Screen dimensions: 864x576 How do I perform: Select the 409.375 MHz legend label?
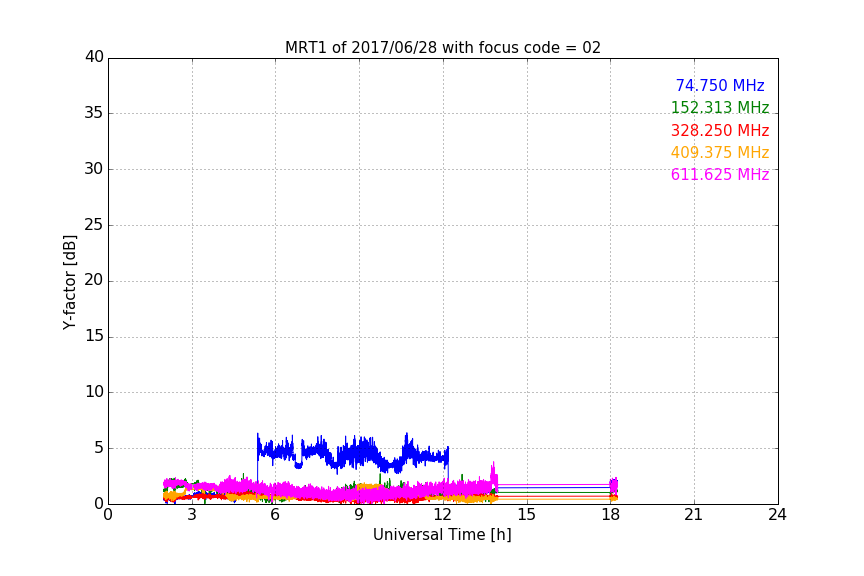[x=720, y=152]
